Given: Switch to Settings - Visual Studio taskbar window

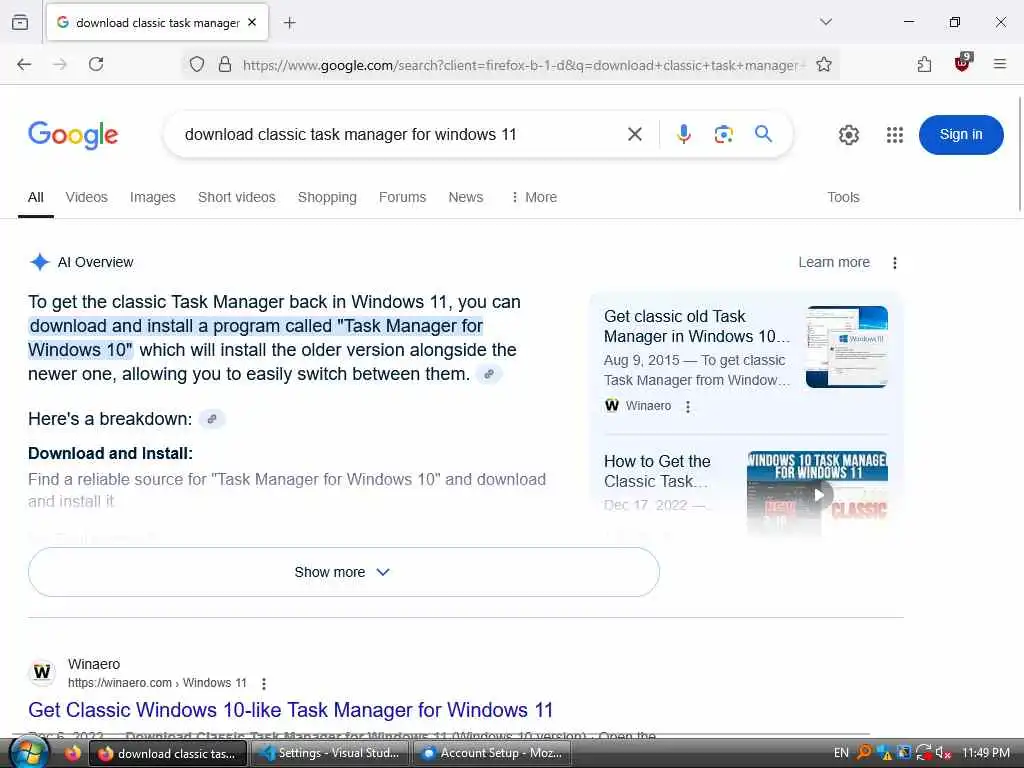Looking at the screenshot, I should [329, 753].
